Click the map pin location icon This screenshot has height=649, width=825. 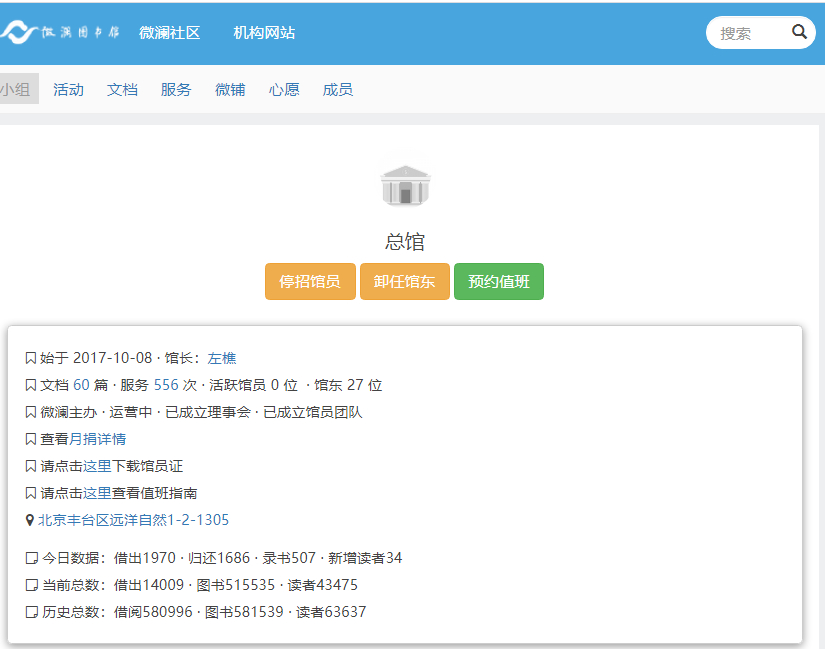coord(29,520)
